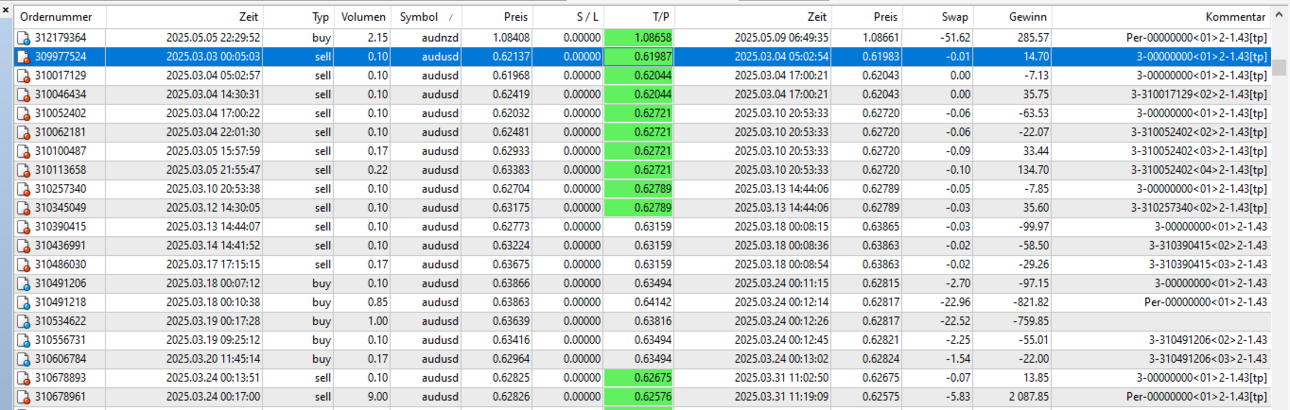1290x410 pixels.
Task: Click the Preis header beside the Swap header
Action: pyautogui.click(x=867, y=18)
